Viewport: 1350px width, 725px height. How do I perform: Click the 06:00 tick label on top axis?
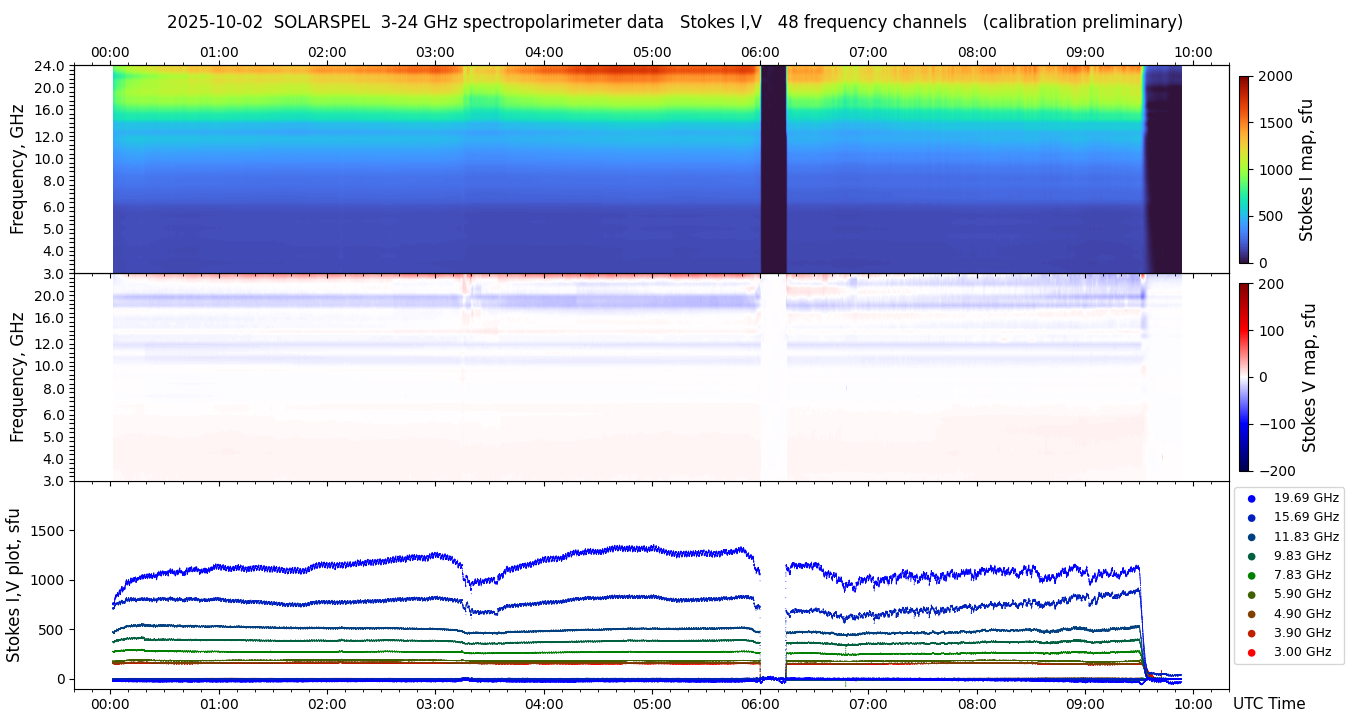(x=760, y=52)
